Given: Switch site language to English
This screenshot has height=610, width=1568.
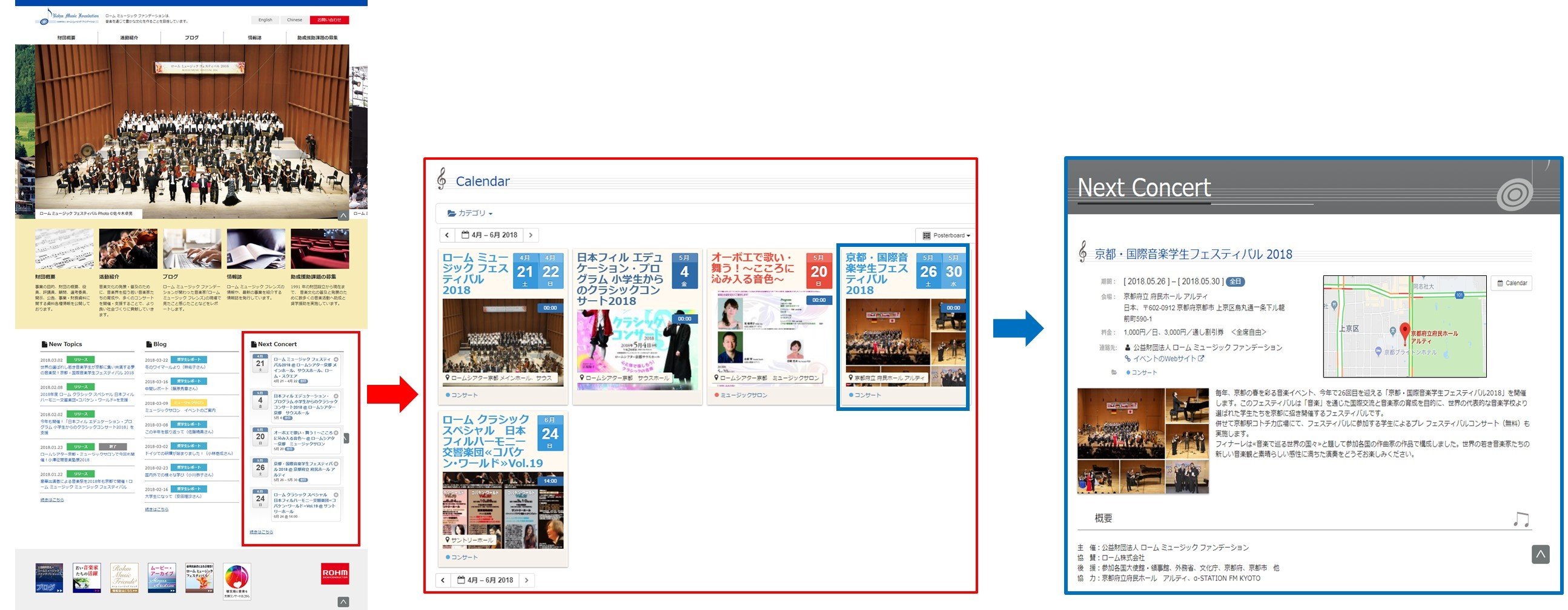Looking at the screenshot, I should [265, 20].
